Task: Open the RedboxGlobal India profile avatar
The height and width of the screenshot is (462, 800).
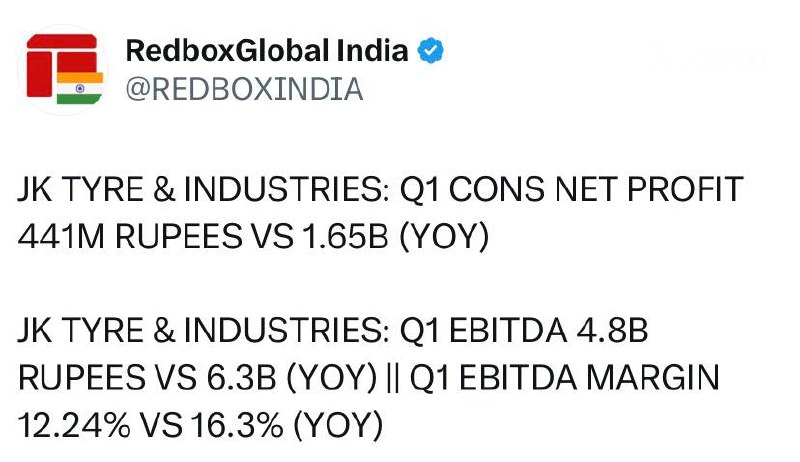Action: pyautogui.click(x=63, y=69)
